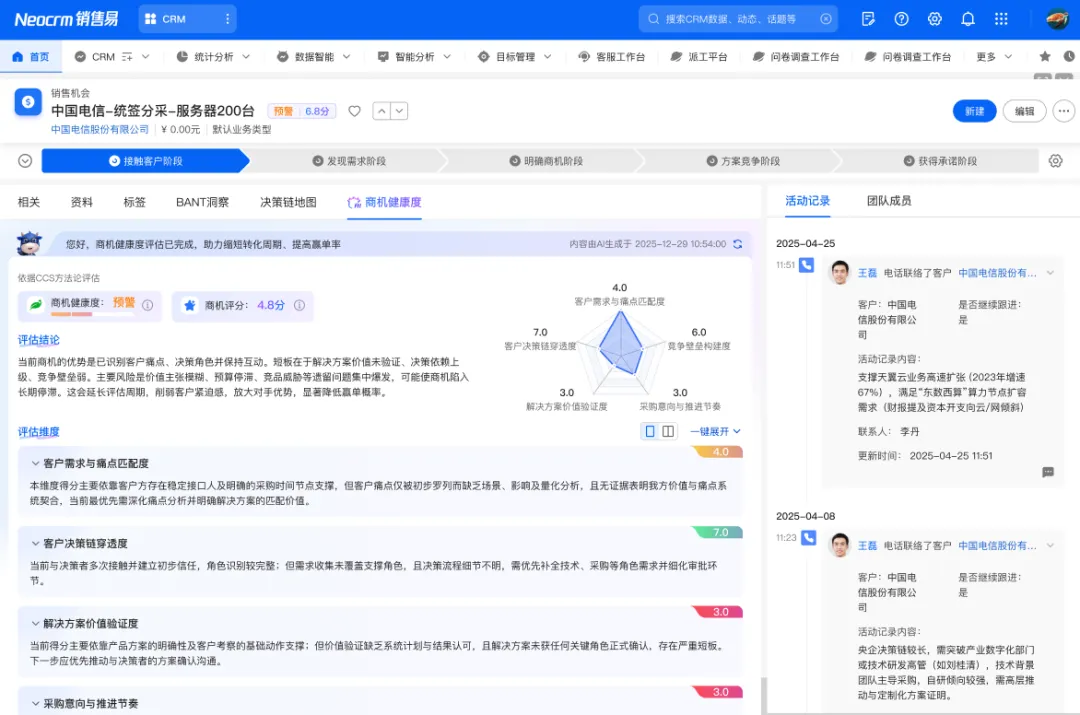Screen dimensions: 1080x715
Task: Favorite the opportunity with the heart icon
Action: (354, 111)
